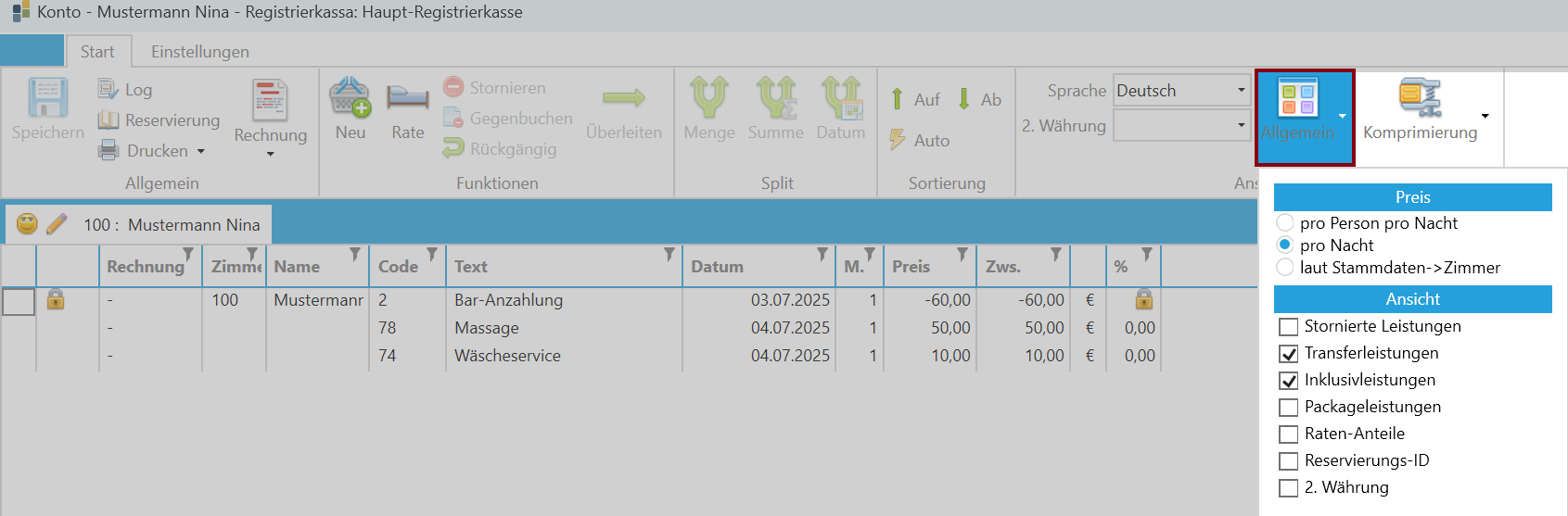The image size is (1568, 516).
Task: Expand the Komprimierung dropdown arrow
Action: tap(1485, 116)
